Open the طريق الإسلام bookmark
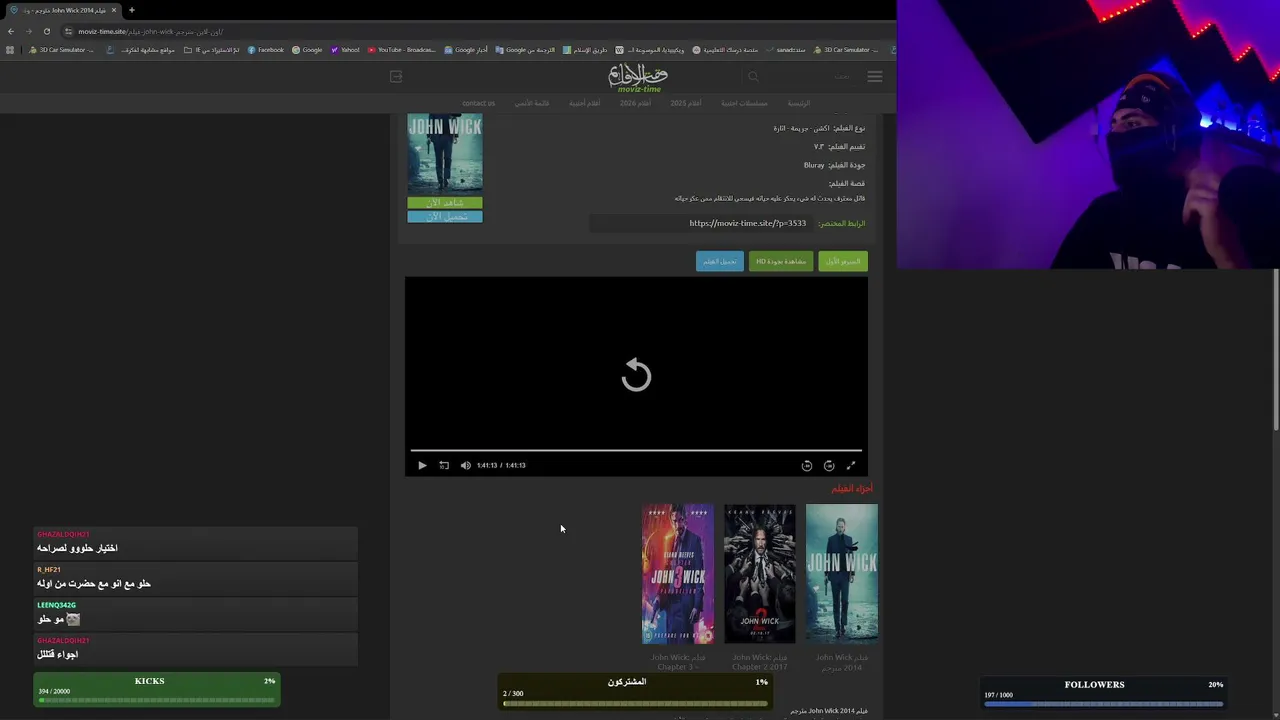 click(585, 50)
